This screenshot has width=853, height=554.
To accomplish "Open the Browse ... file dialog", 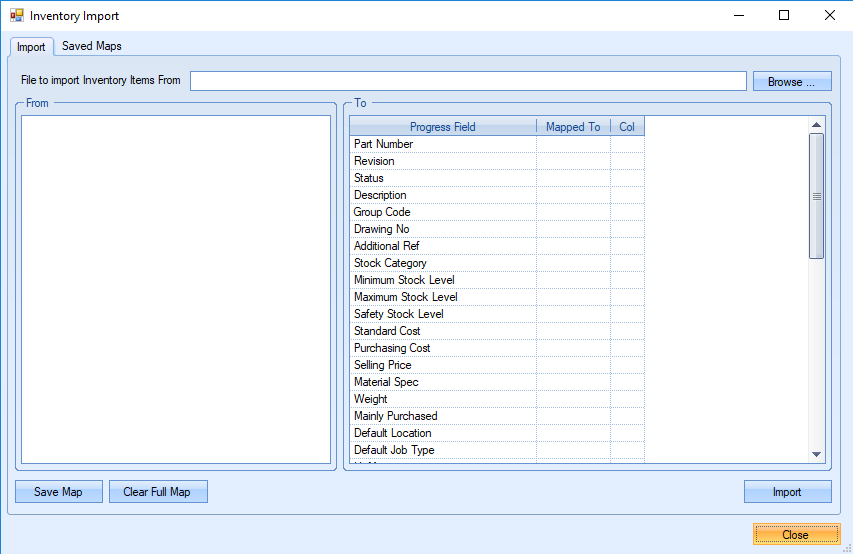I will click(x=792, y=82).
